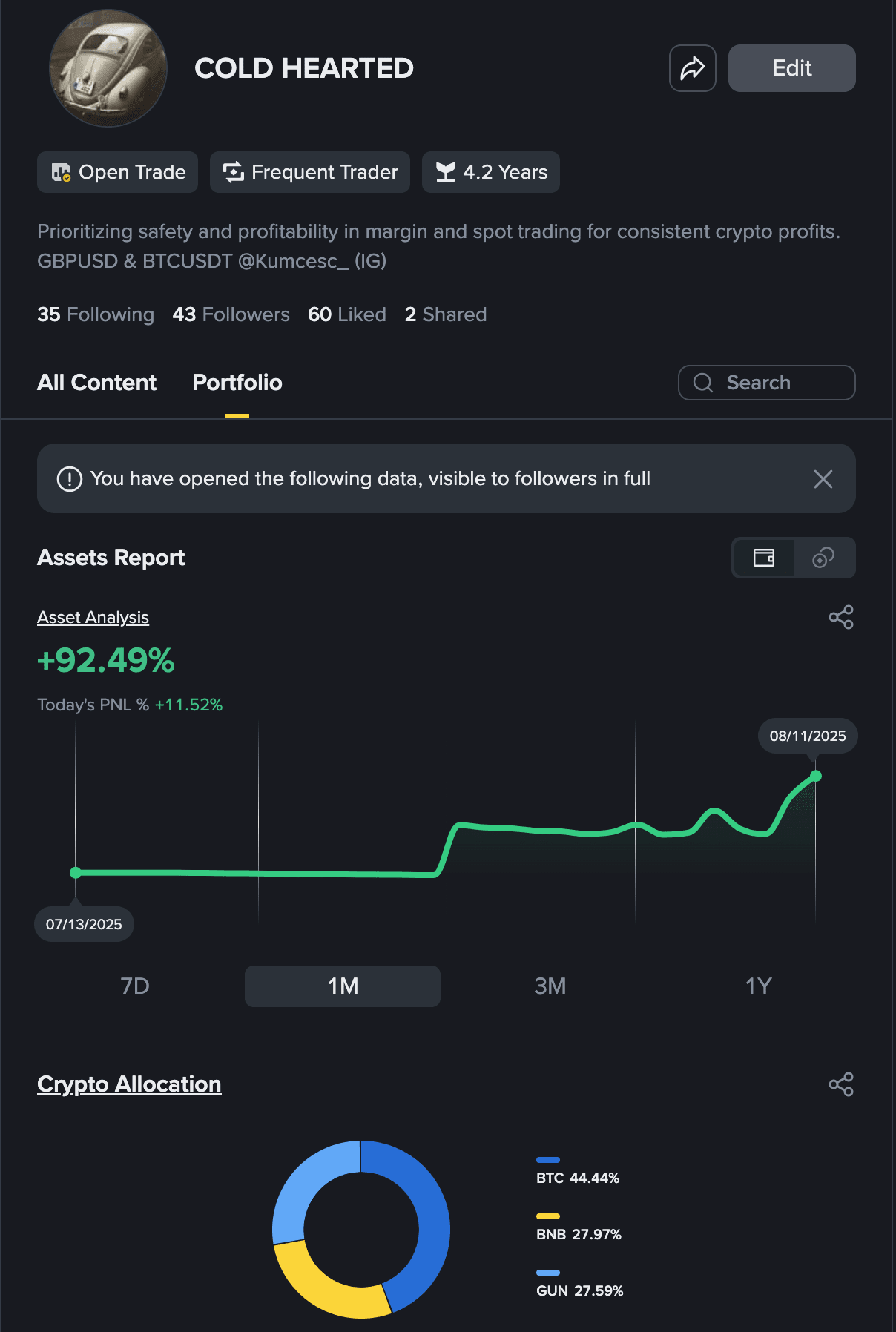896x1332 pixels.
Task: Switch to the All Content tab
Action: point(97,383)
